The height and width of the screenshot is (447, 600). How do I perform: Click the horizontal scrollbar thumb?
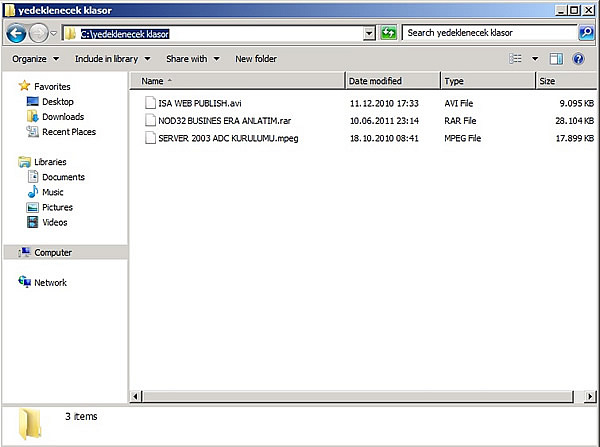[x=358, y=396]
